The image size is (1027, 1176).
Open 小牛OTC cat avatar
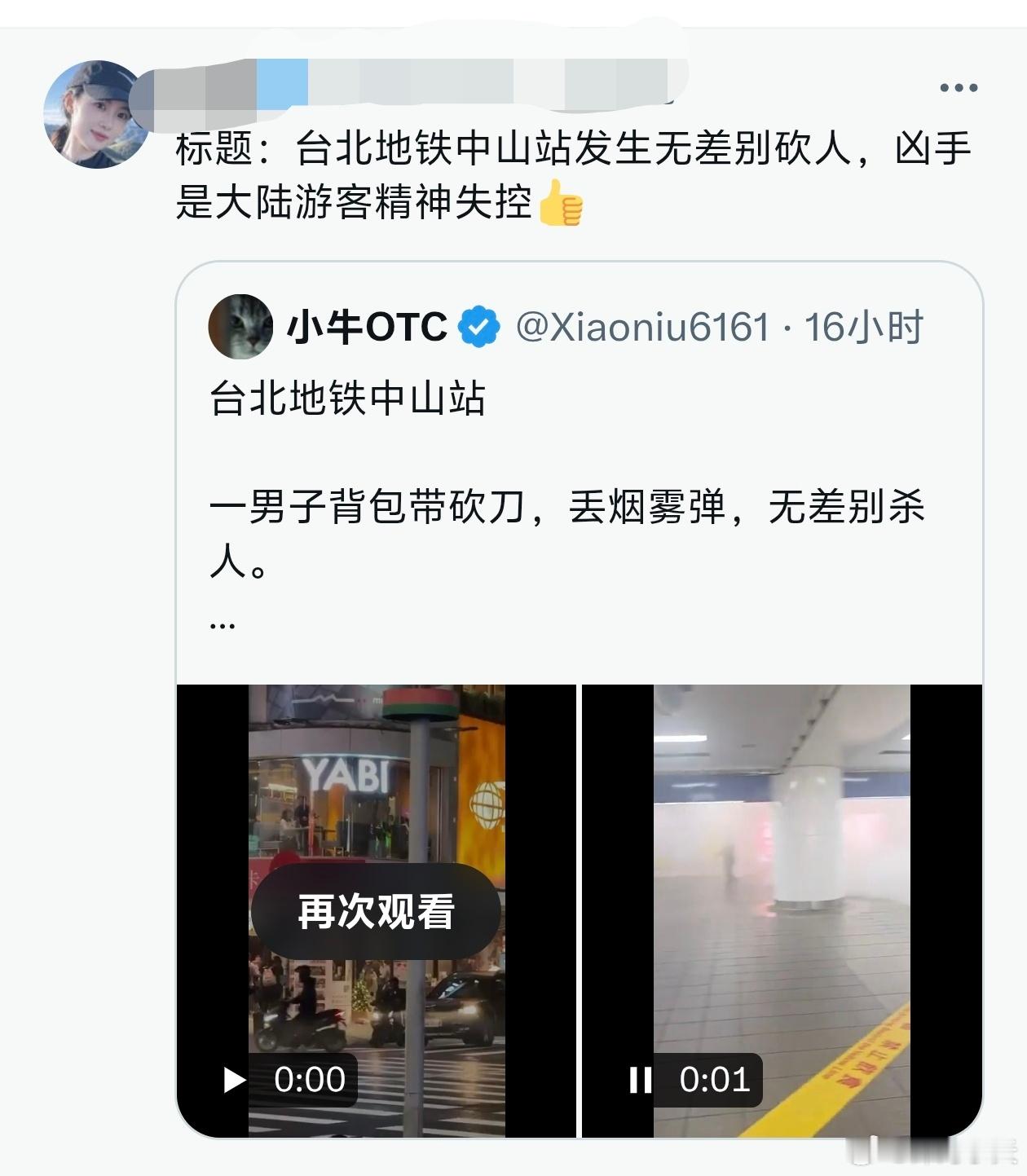pos(240,327)
